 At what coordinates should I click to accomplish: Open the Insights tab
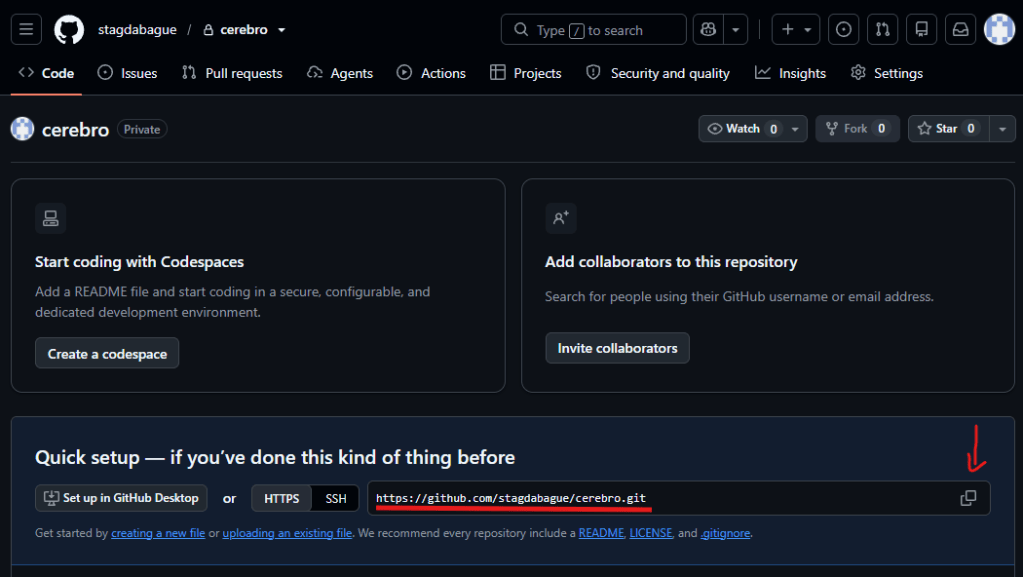791,73
